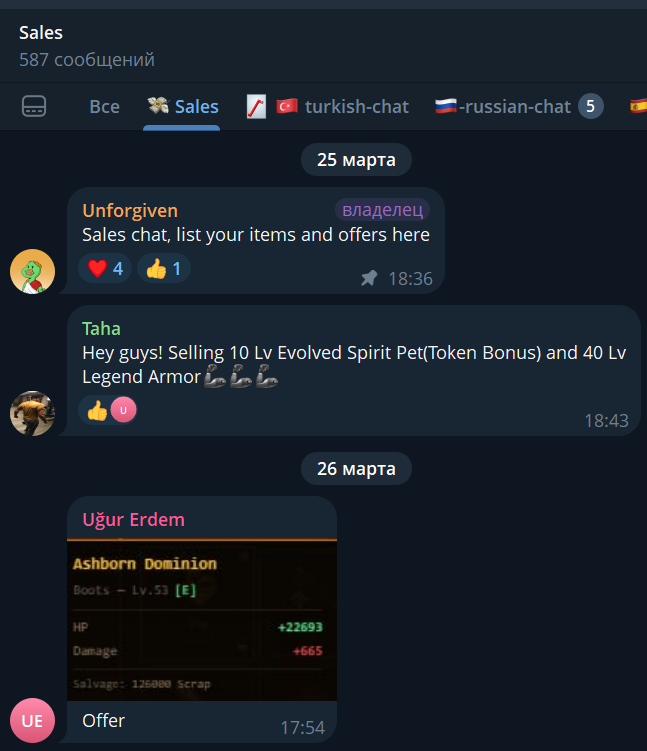Click the Russian flag icon
This screenshot has height=751, width=647.
pos(445,106)
